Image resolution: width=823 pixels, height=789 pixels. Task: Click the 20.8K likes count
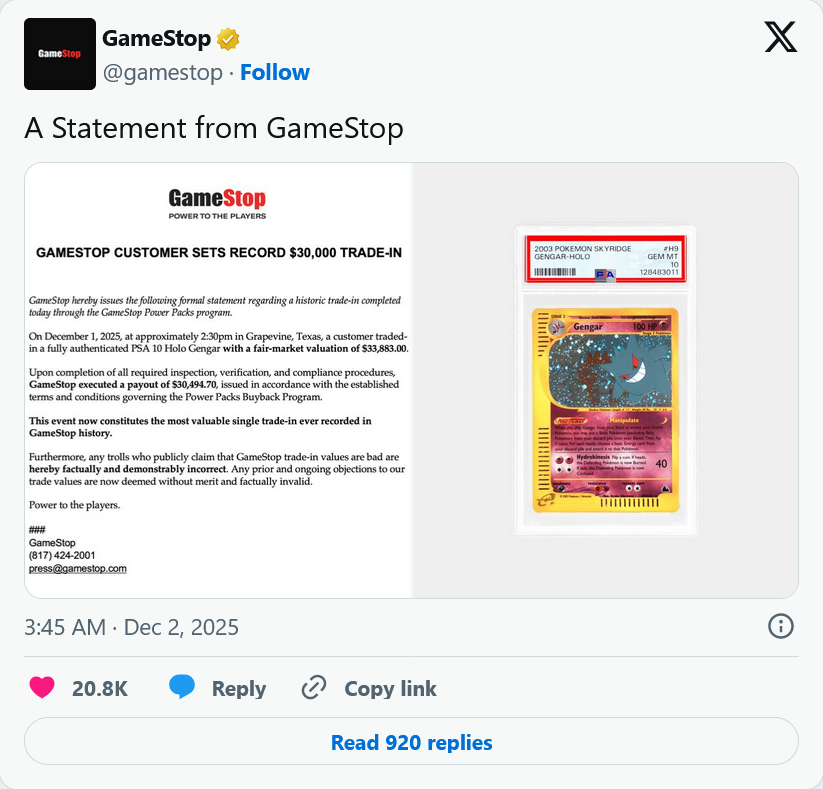[x=100, y=689]
